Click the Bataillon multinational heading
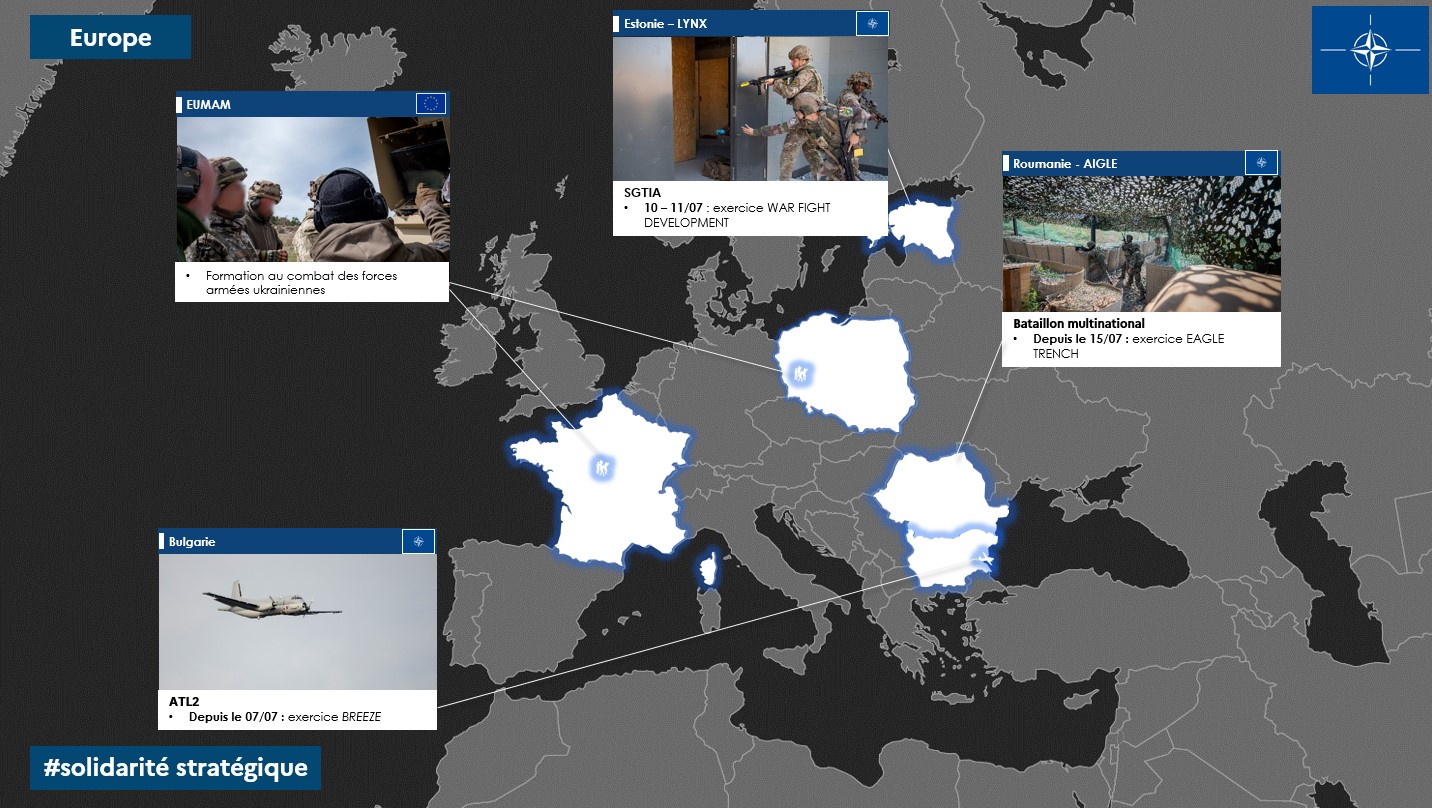The height and width of the screenshot is (808, 1432). point(1079,324)
